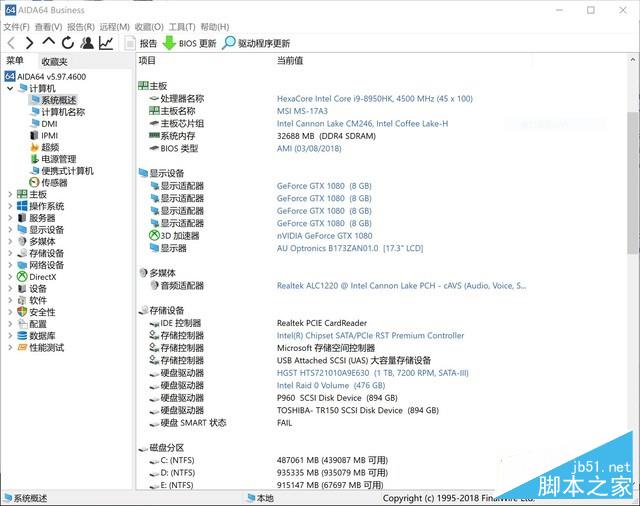Click the vertical scrollbar thumb
The height and width of the screenshot is (506, 640).
pos(633,183)
